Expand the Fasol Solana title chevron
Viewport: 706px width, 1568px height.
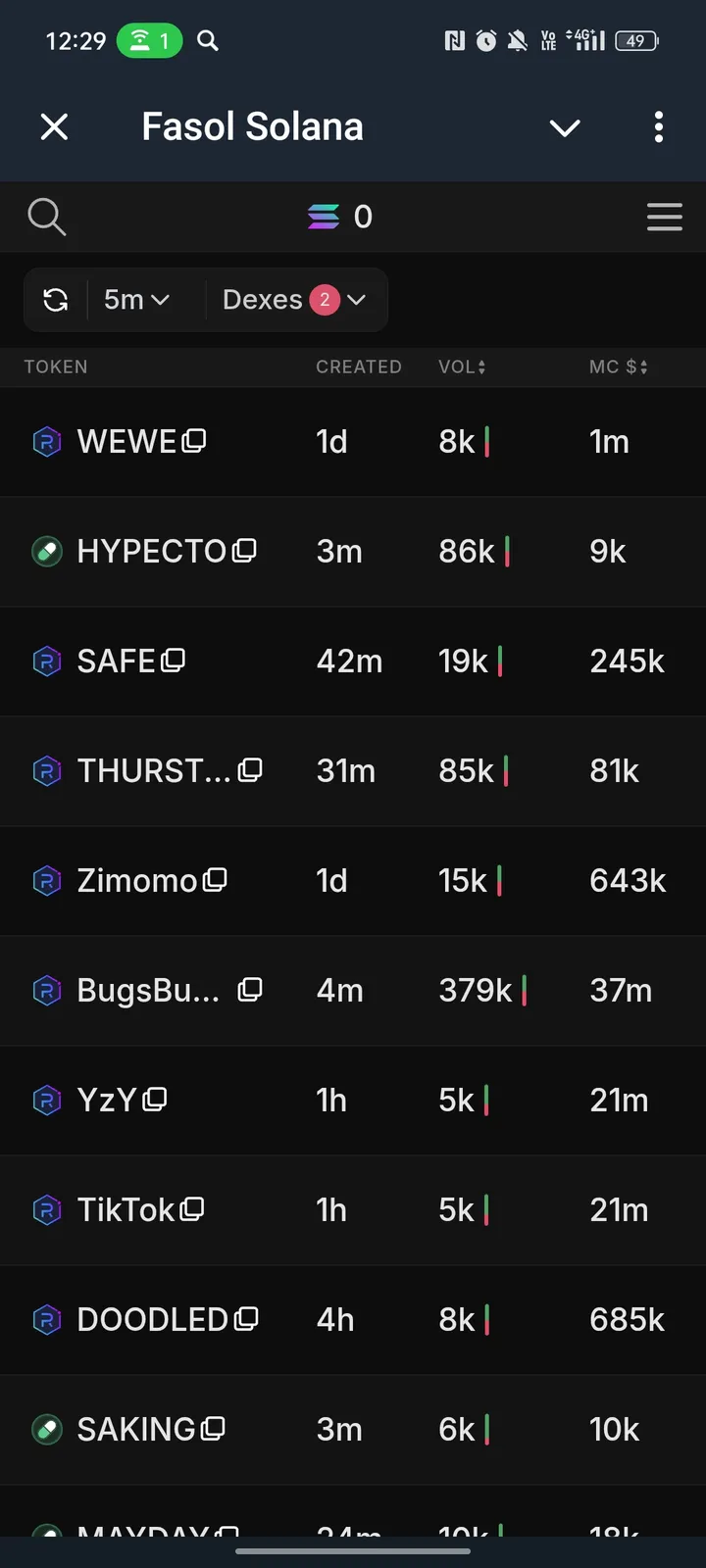pyautogui.click(x=565, y=127)
